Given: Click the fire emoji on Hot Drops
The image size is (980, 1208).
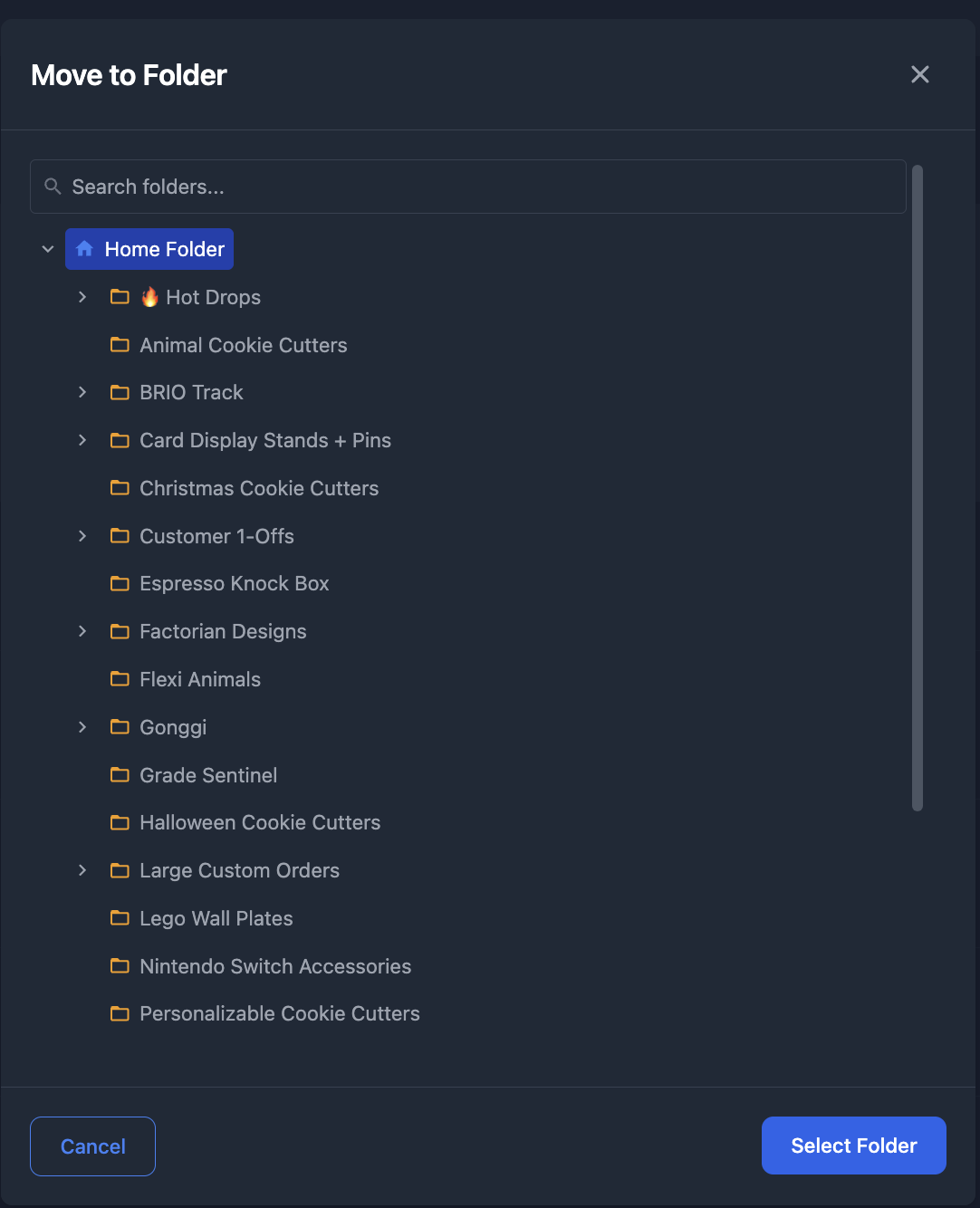Looking at the screenshot, I should point(149,297).
